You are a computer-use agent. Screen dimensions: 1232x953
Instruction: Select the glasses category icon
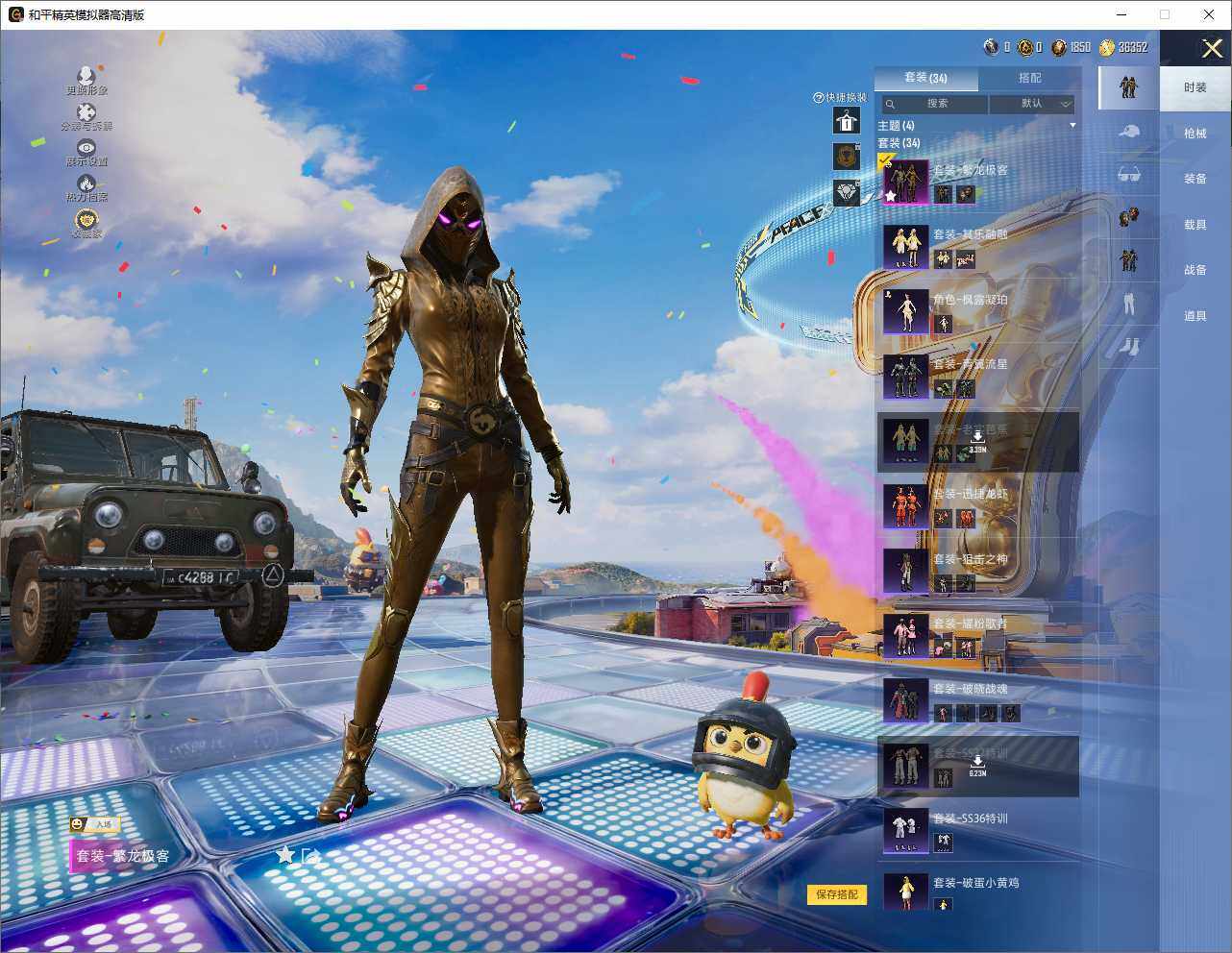1128,174
